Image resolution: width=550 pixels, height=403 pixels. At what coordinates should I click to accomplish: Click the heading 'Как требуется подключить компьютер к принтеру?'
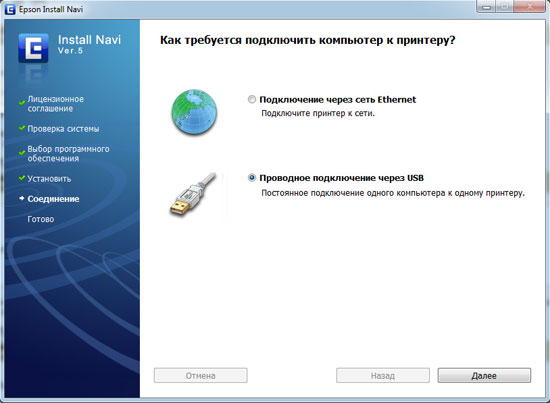pyautogui.click(x=308, y=40)
